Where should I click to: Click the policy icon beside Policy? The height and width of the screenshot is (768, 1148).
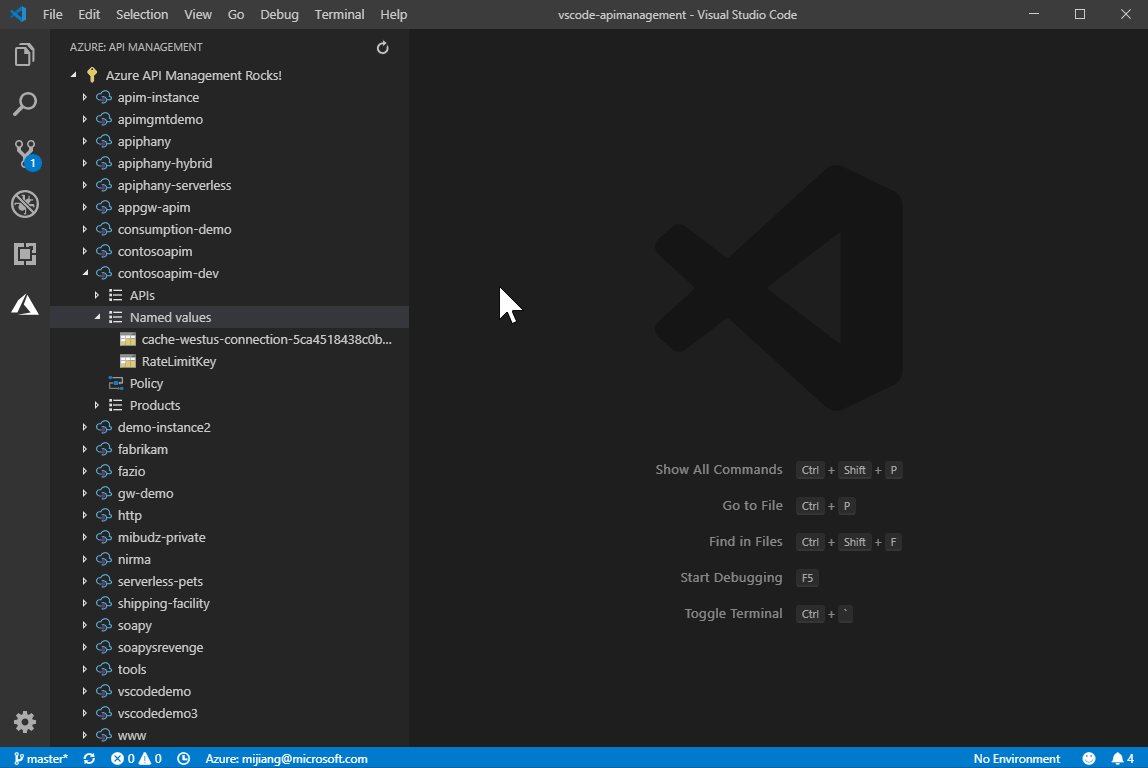point(116,383)
